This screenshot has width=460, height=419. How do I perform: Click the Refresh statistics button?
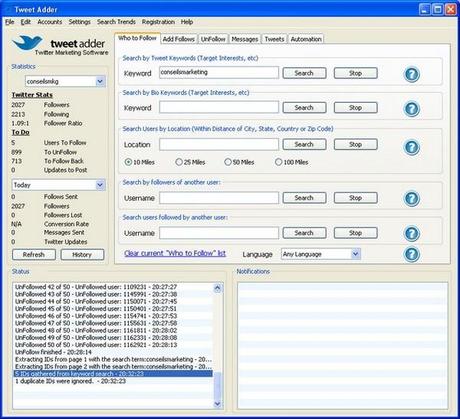34,255
